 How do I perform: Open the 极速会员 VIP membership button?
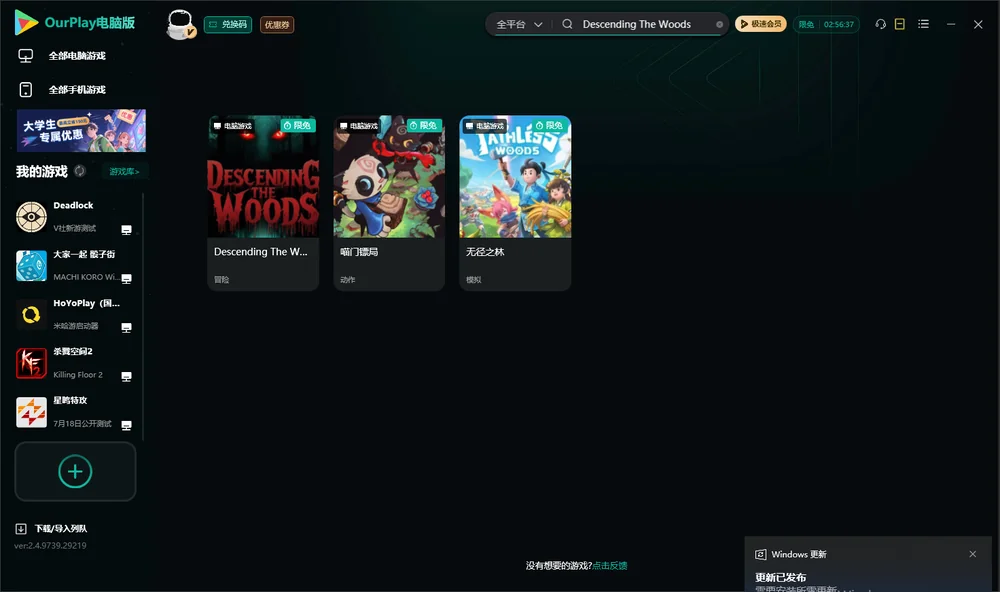tap(761, 24)
